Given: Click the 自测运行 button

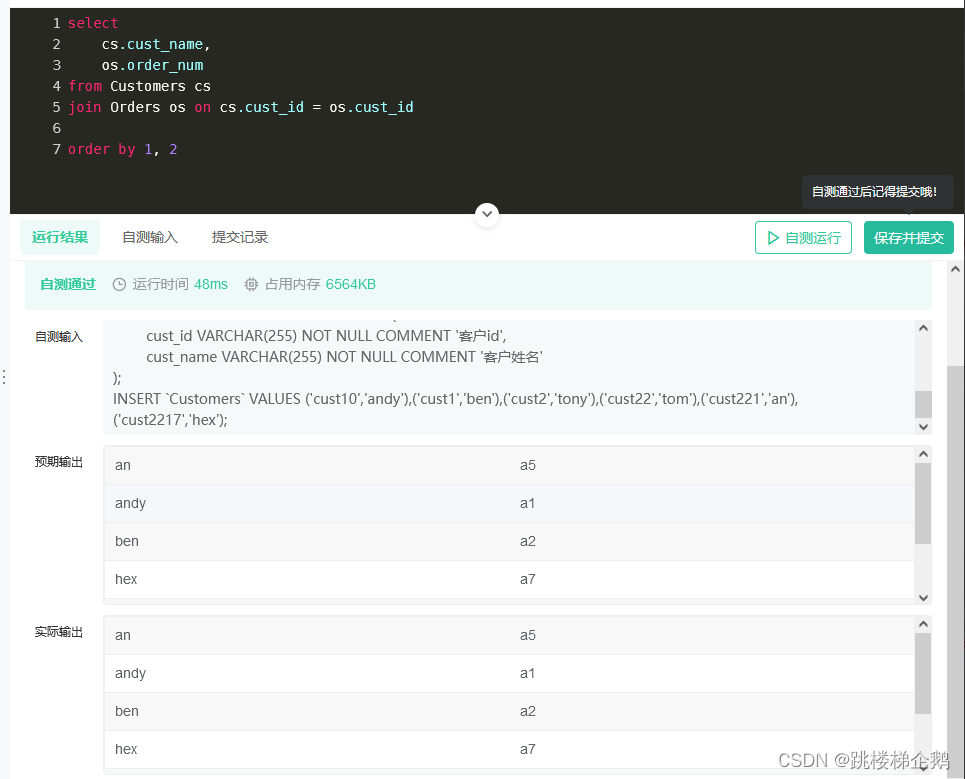Looking at the screenshot, I should [803, 237].
